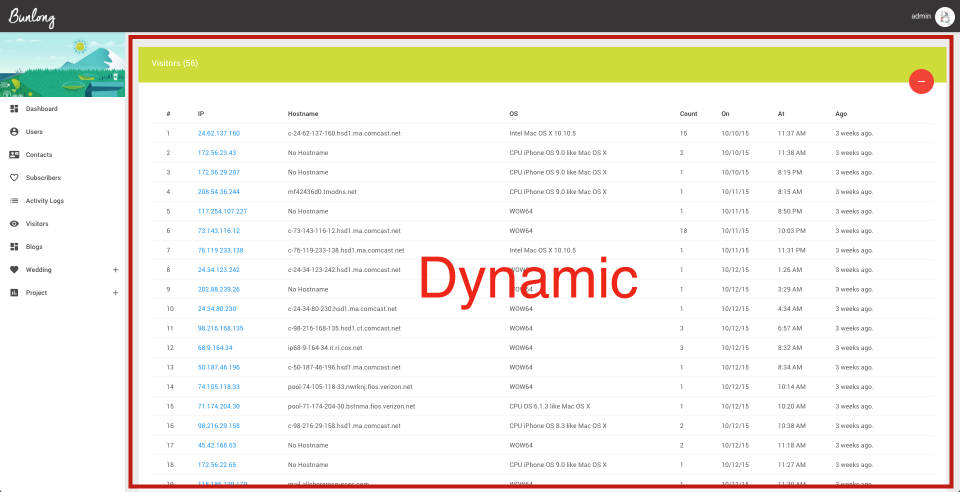Image resolution: width=960 pixels, height=492 pixels.
Task: Select the Contacts card icon
Action: (14, 154)
